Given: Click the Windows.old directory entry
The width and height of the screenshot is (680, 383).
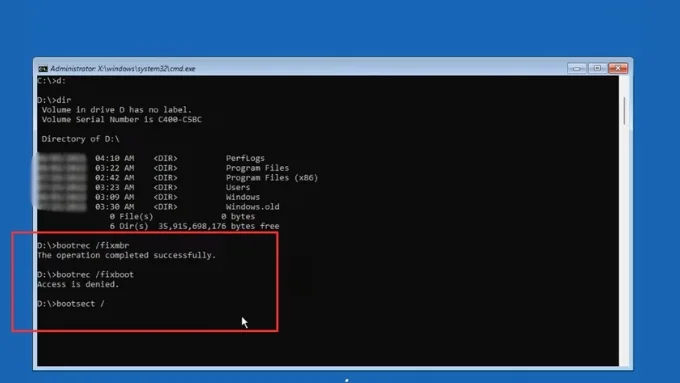Looking at the screenshot, I should point(252,207).
